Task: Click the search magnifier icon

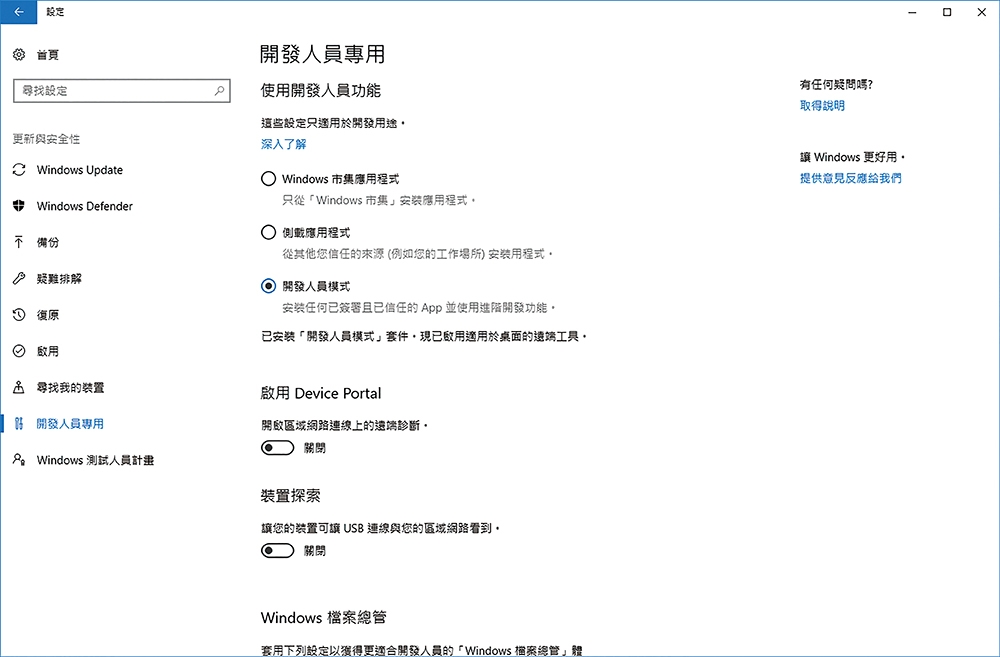Action: [219, 91]
